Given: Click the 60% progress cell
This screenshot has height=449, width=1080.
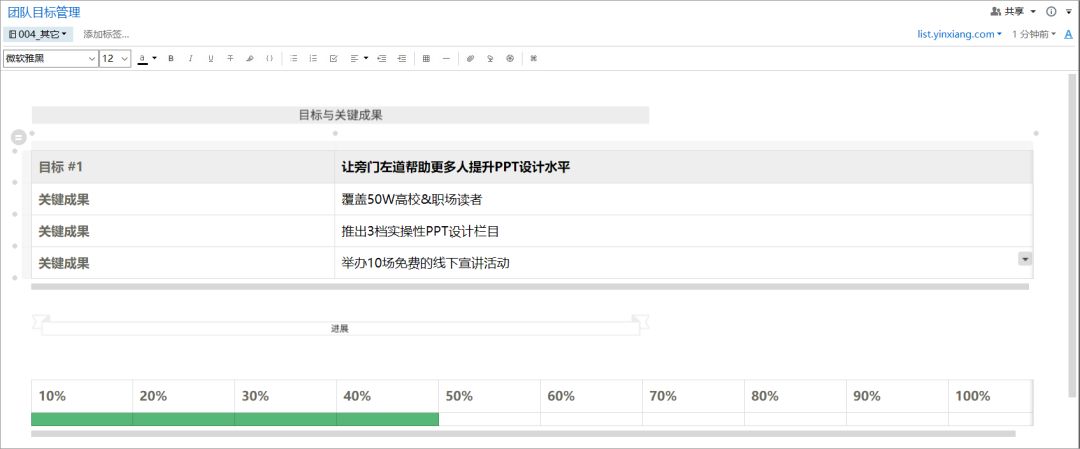Looking at the screenshot, I should click(x=591, y=396).
